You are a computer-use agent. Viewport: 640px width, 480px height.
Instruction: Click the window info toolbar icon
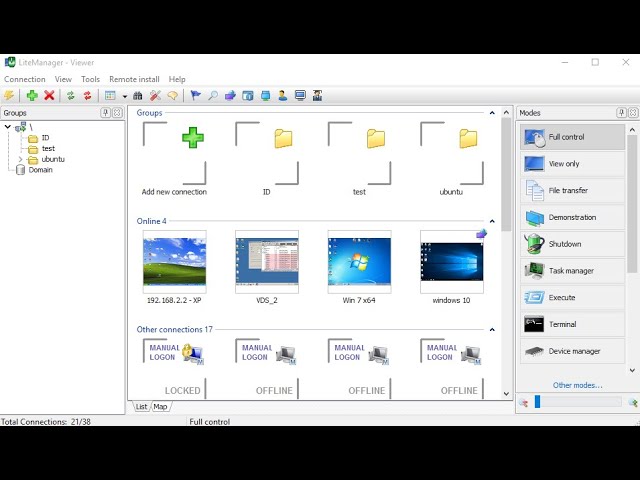click(248, 96)
